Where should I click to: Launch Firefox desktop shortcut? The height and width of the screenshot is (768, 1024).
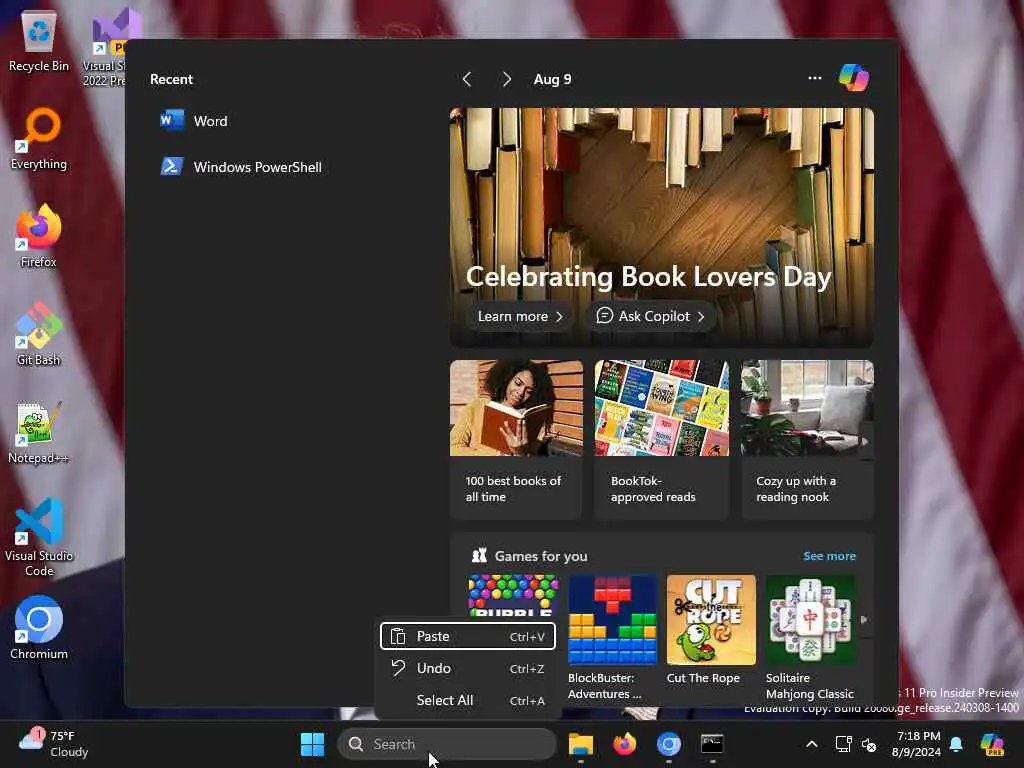click(39, 236)
